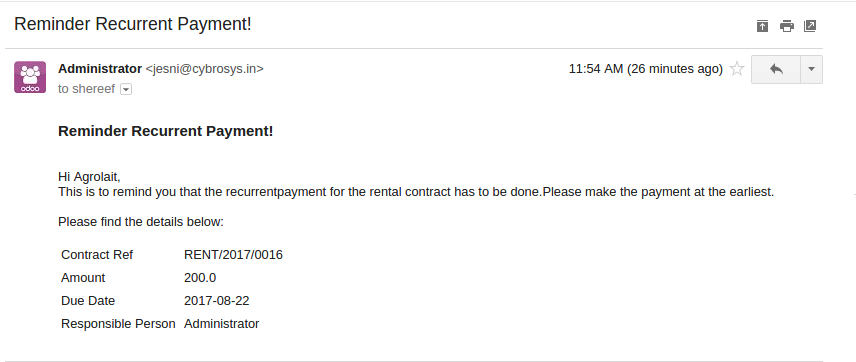This screenshot has width=856, height=362.
Task: Click the 'Please find the details below' line
Action: pos(141,222)
